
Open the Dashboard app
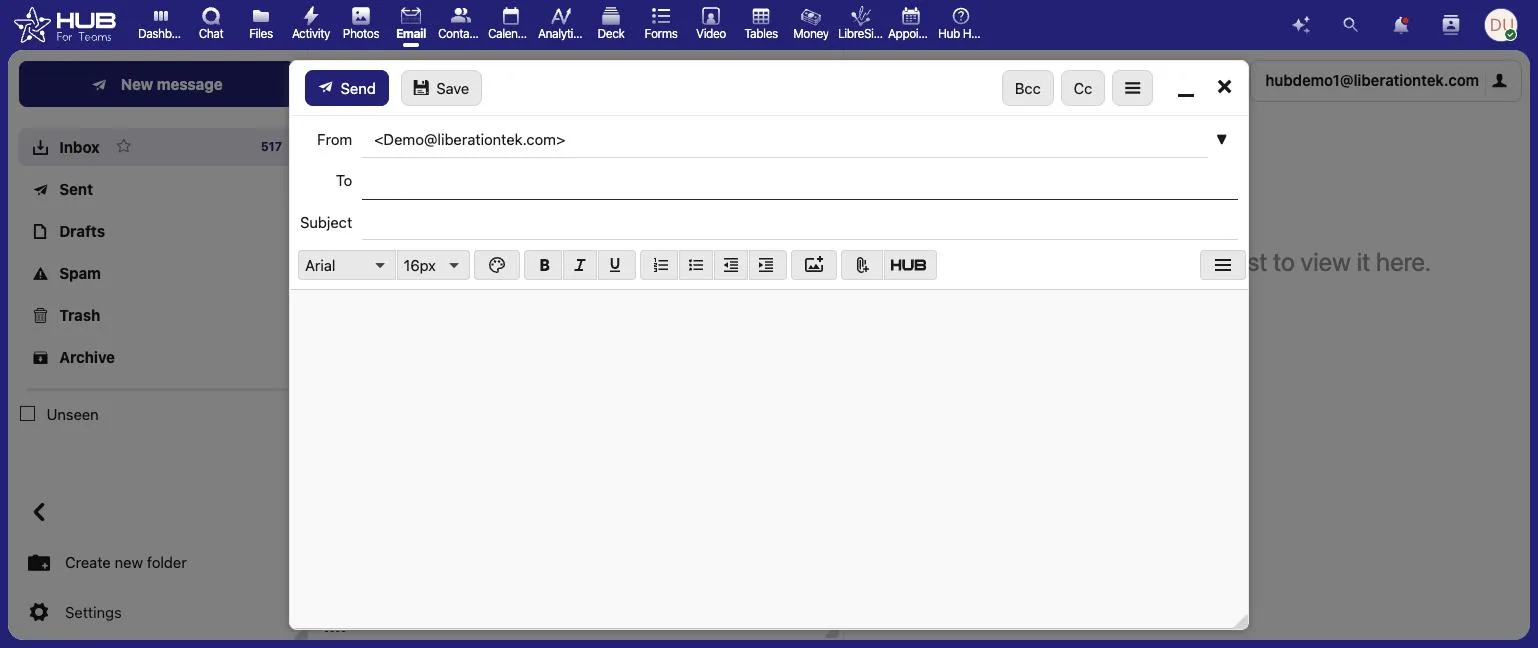160,24
